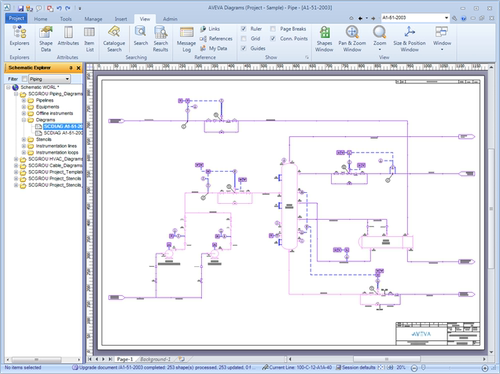Open the Message Log
The width and height of the screenshot is (500, 374).
(186, 39)
